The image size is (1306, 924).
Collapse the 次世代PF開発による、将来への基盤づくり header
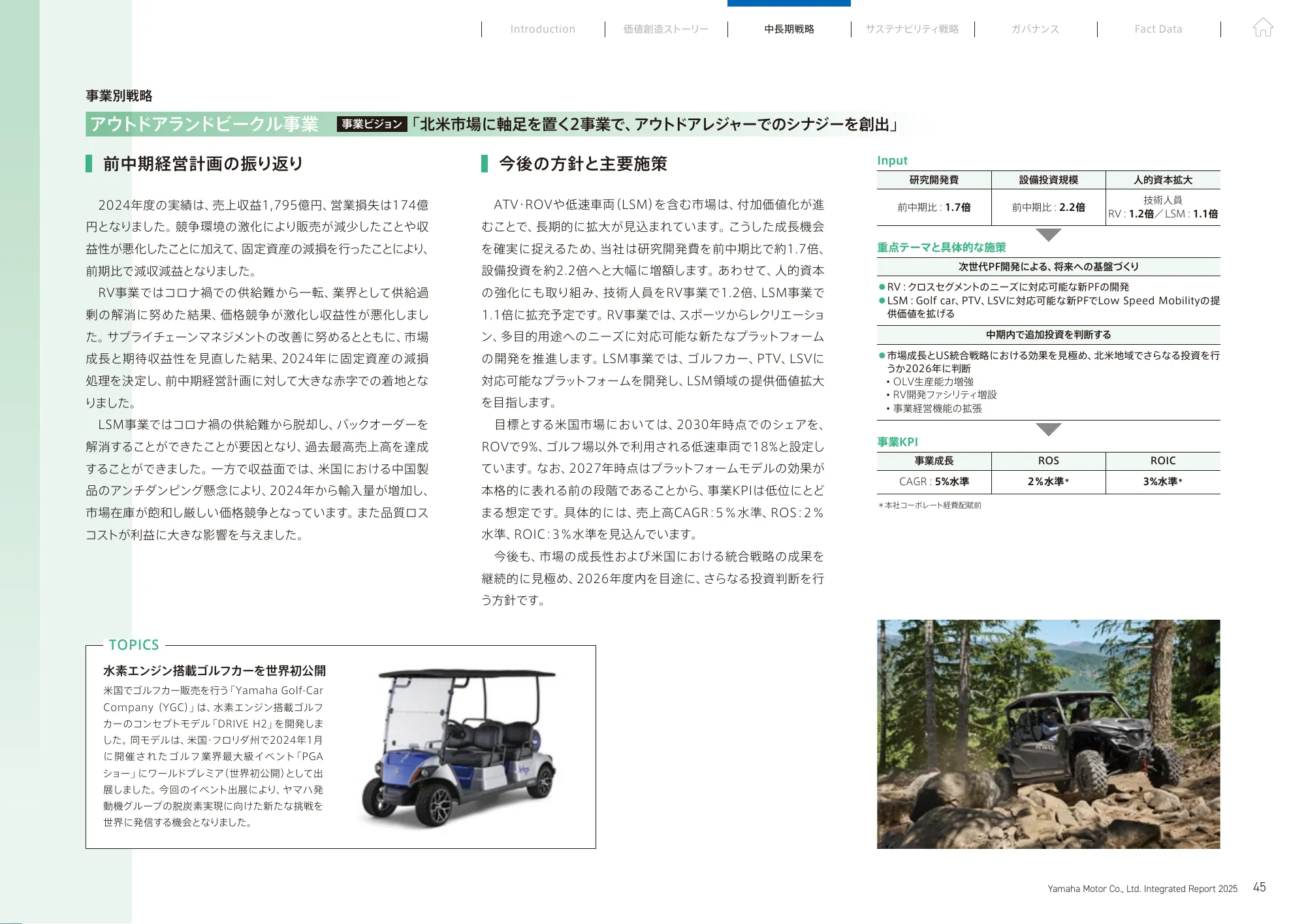pos(1047,266)
